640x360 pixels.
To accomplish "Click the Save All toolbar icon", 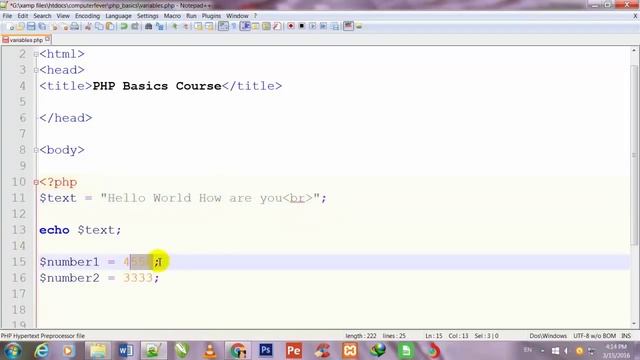I will click(x=42, y=27).
